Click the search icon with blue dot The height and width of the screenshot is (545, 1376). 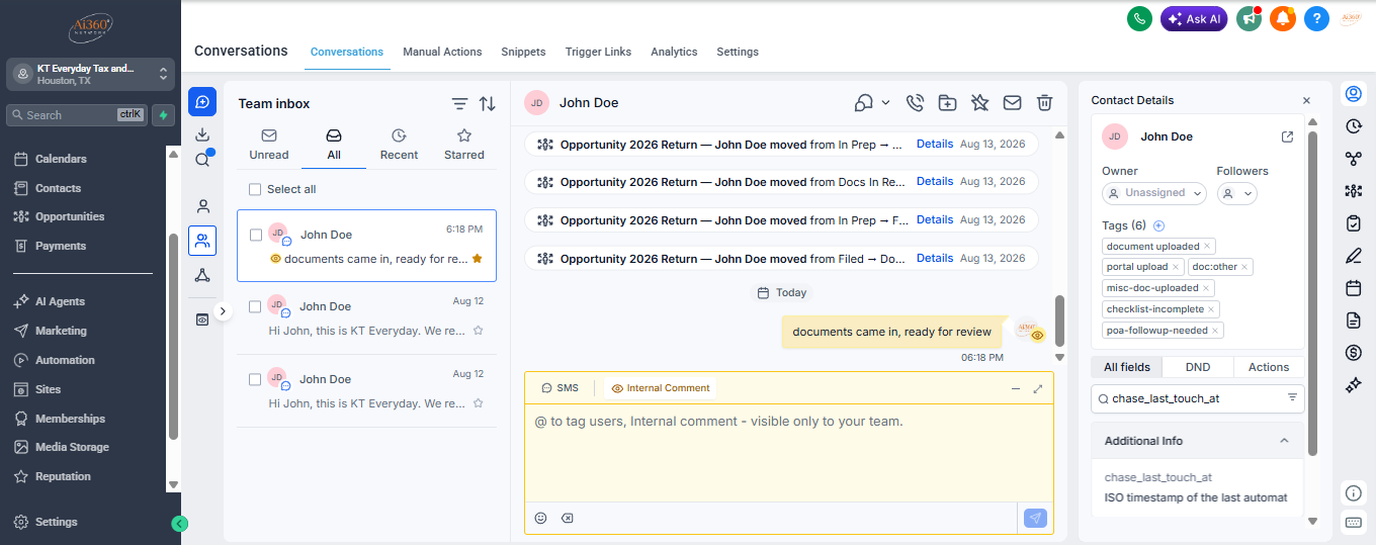click(x=202, y=160)
